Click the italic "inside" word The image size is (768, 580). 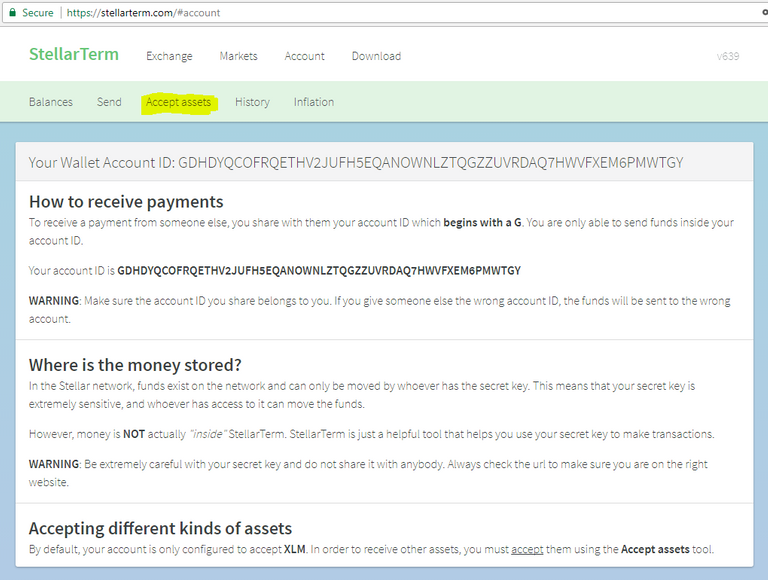208,435
